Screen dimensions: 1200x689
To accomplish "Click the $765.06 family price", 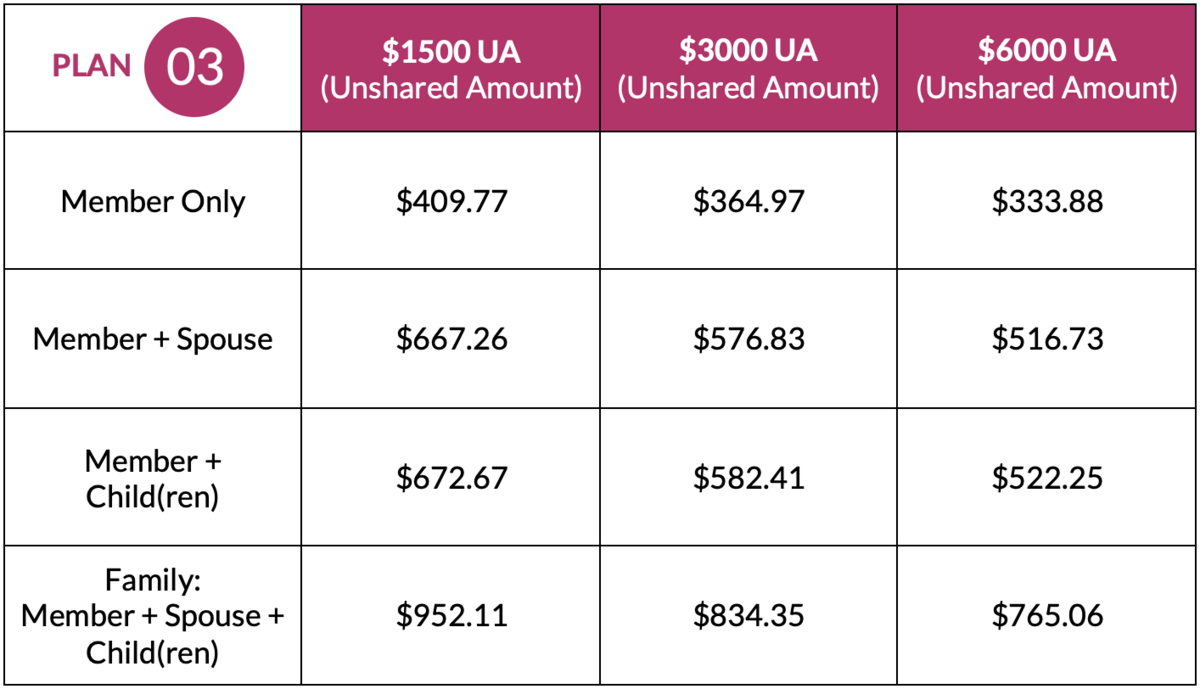I will click(x=1047, y=615).
